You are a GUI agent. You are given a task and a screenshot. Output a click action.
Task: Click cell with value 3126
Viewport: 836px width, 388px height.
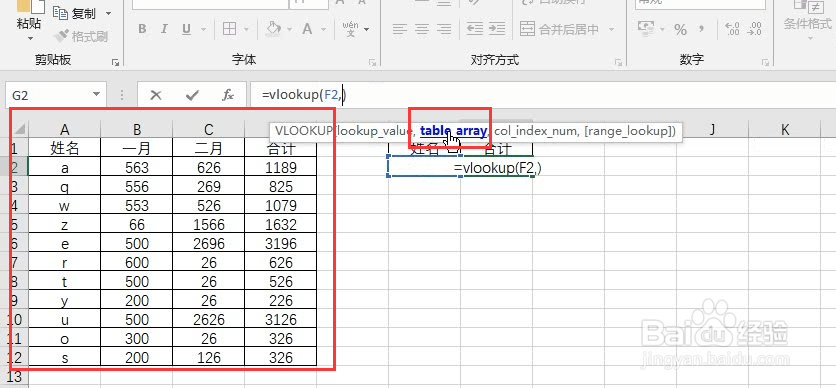pyautogui.click(x=280, y=319)
